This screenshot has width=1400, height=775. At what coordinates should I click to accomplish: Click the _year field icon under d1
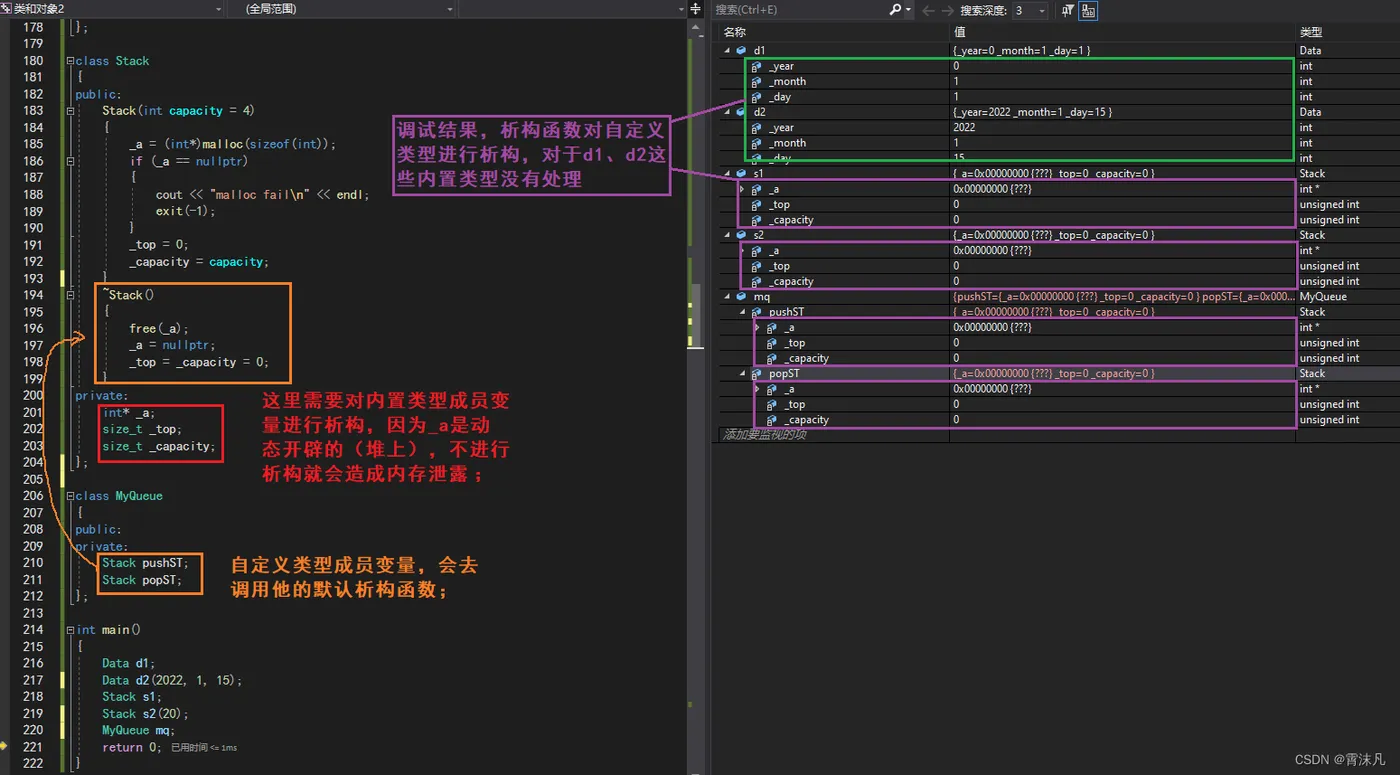pyautogui.click(x=757, y=66)
